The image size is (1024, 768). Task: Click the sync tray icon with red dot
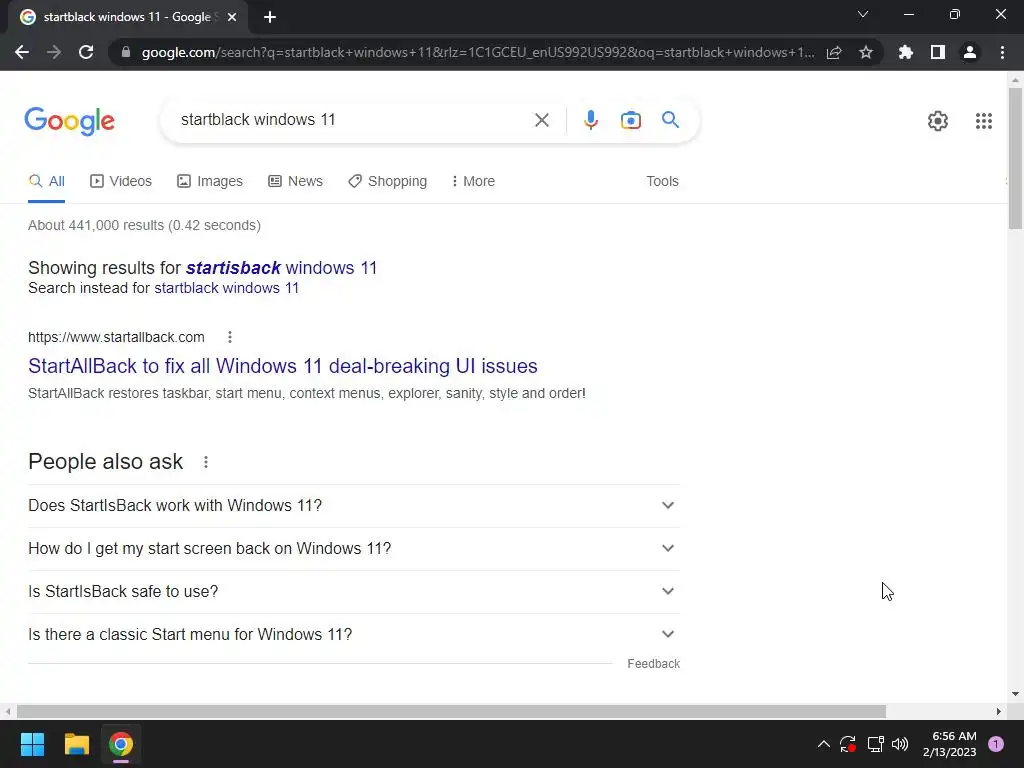(848, 744)
